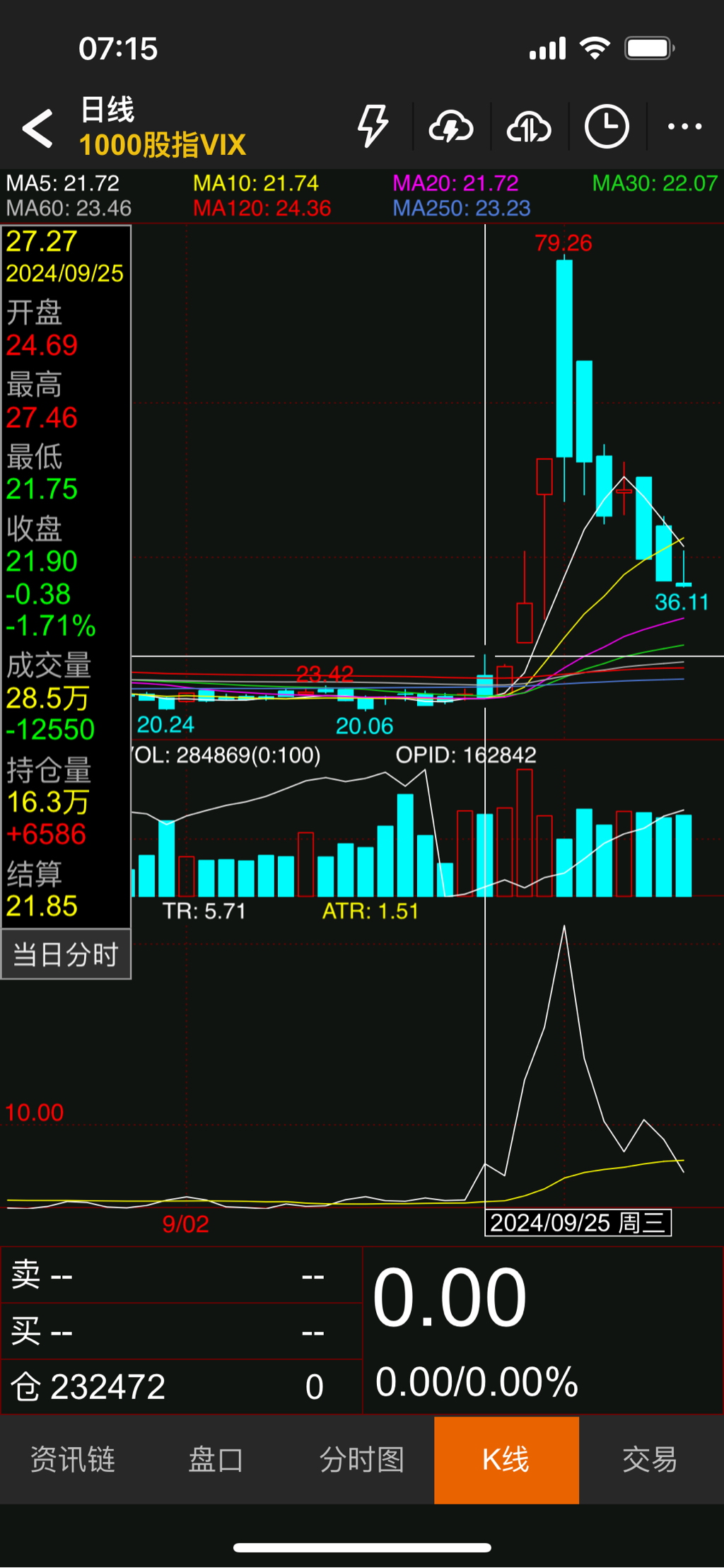Screen dimensions: 724x1568
Task: Tap the cloud chart icon
Action: tap(529, 127)
